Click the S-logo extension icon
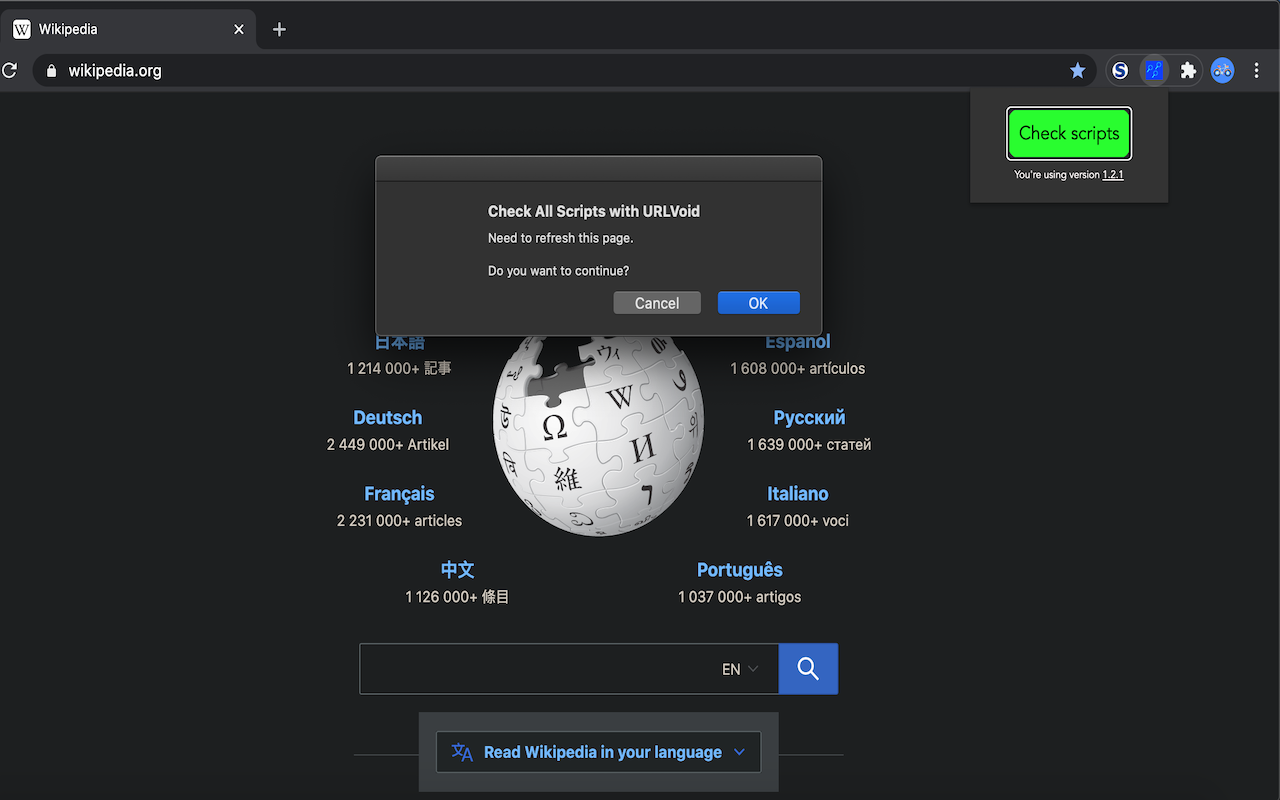Image resolution: width=1280 pixels, height=800 pixels. [x=1120, y=70]
